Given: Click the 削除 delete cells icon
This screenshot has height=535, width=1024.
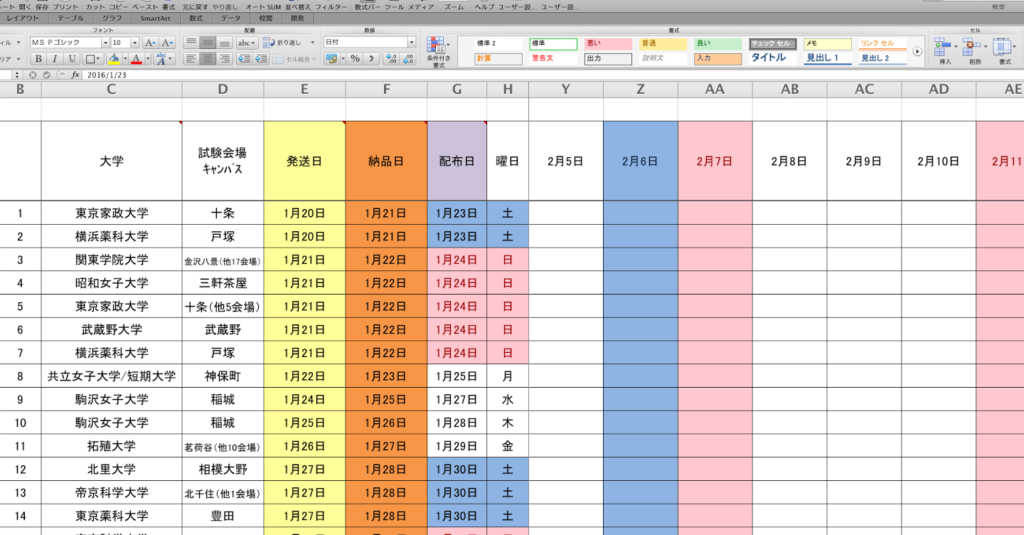Looking at the screenshot, I should [x=974, y=51].
